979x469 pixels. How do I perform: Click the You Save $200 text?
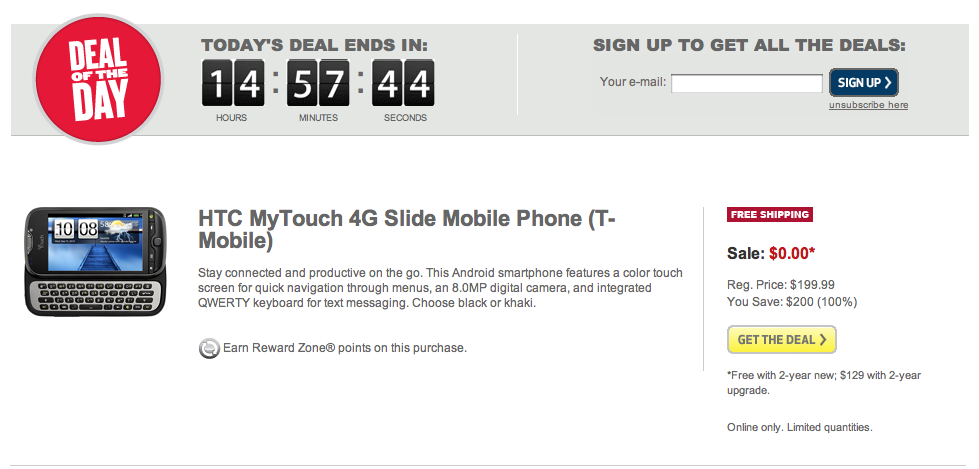coord(792,301)
